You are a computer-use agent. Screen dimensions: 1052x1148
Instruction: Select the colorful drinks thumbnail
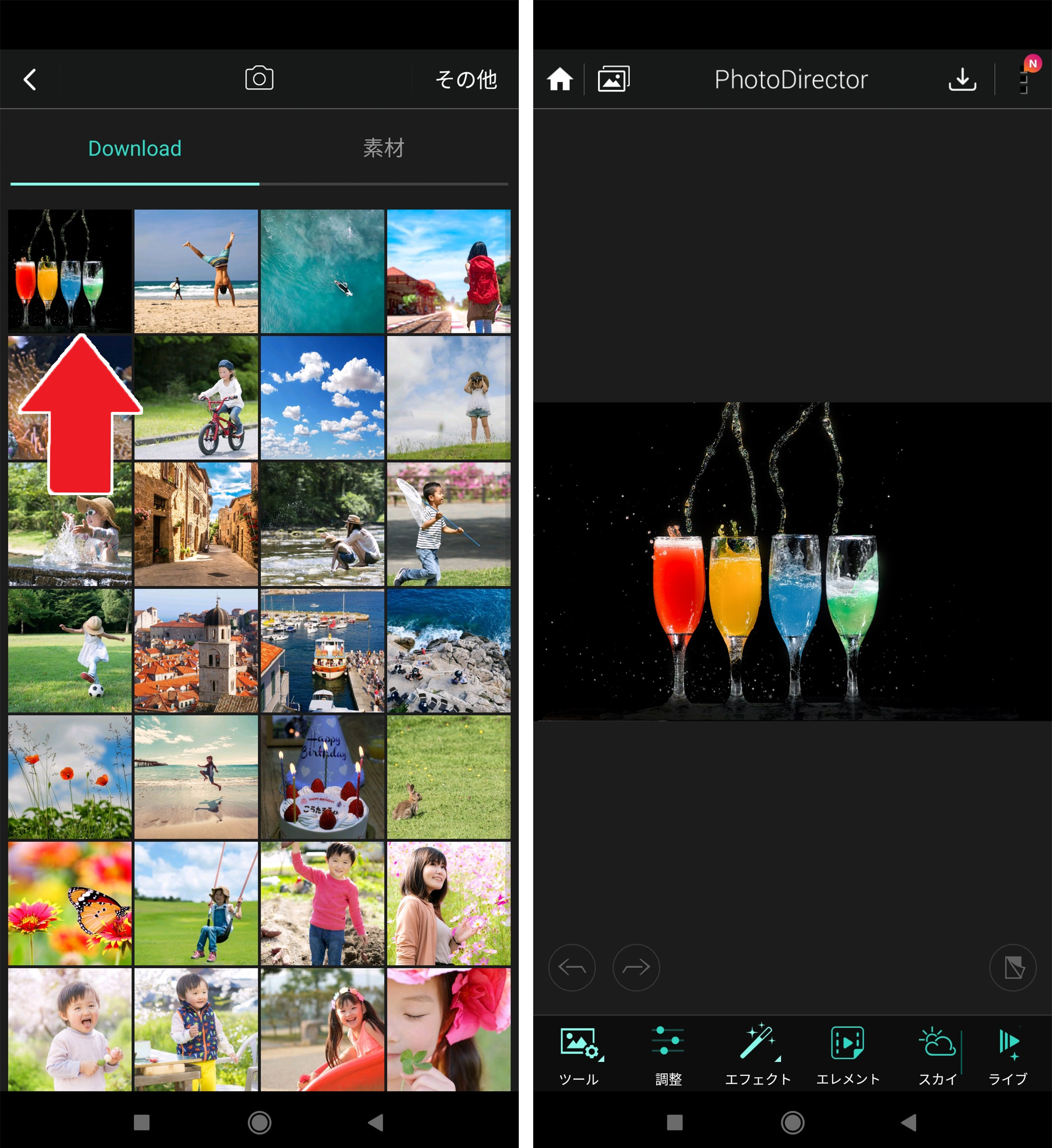tap(65, 270)
